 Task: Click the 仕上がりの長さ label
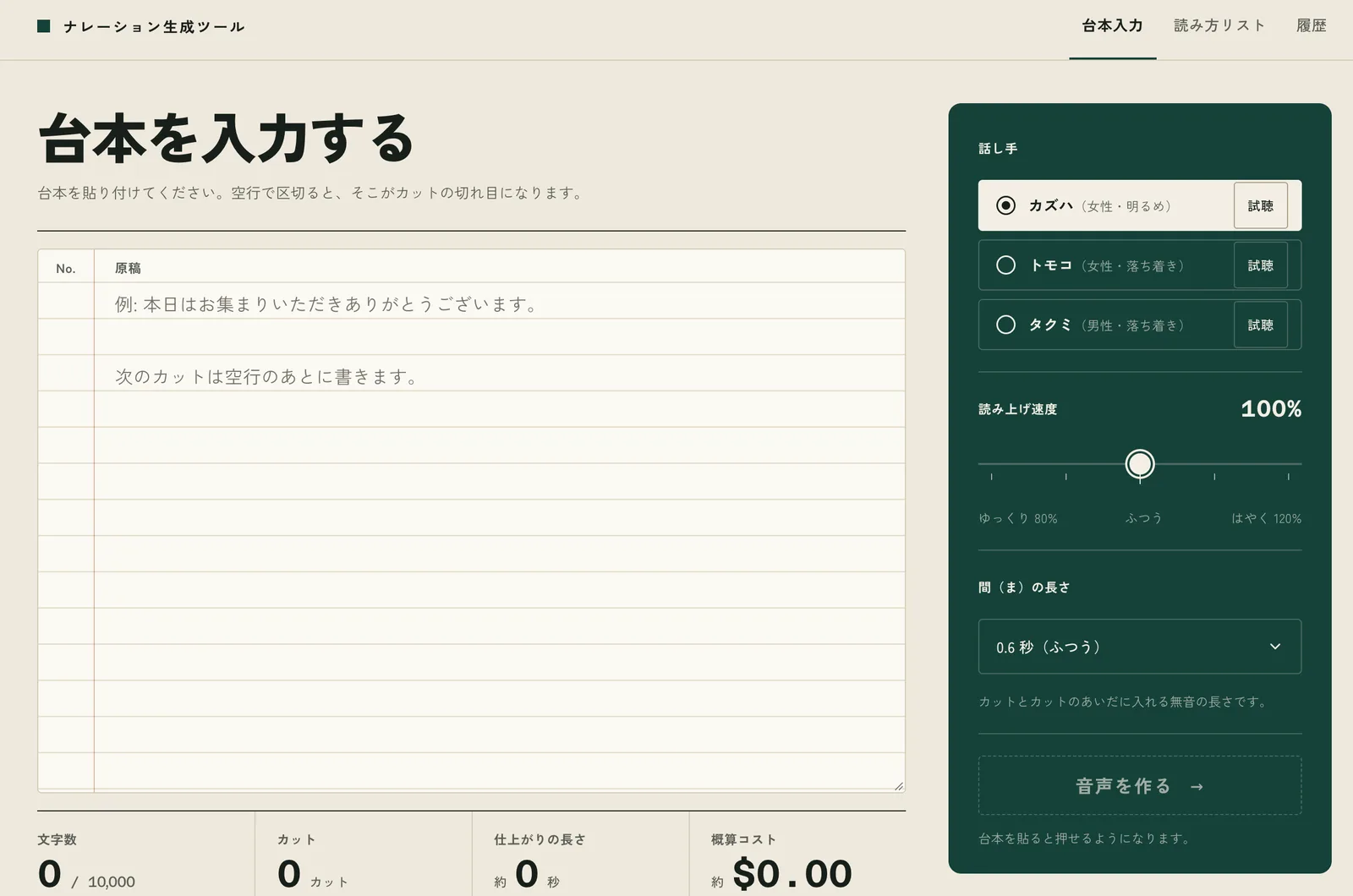point(540,839)
